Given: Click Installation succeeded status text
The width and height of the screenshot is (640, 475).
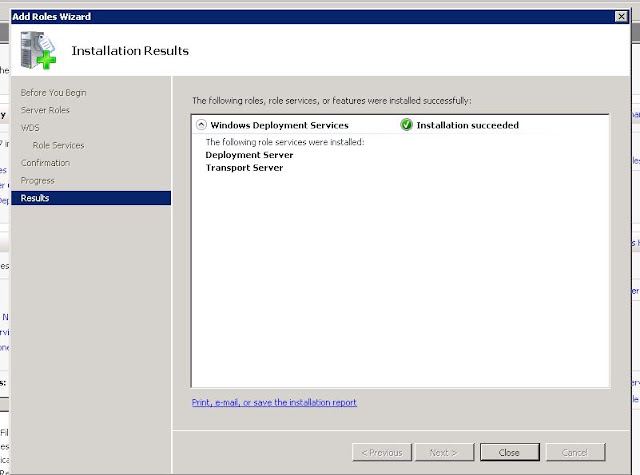Looking at the screenshot, I should 467,125.
